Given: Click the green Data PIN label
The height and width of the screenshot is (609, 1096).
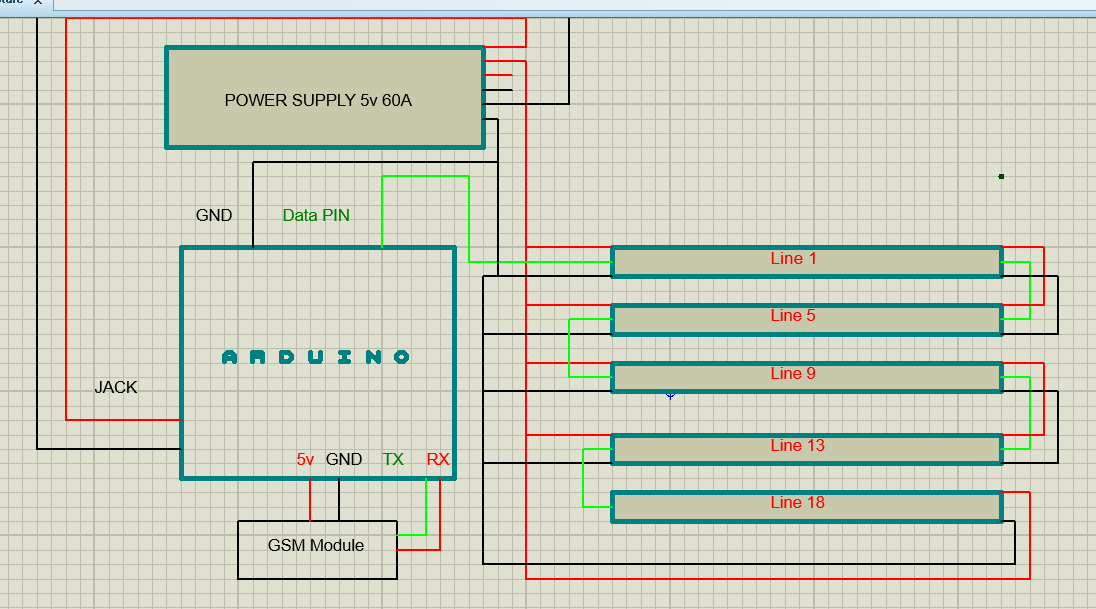Looking at the screenshot, I should [x=316, y=215].
